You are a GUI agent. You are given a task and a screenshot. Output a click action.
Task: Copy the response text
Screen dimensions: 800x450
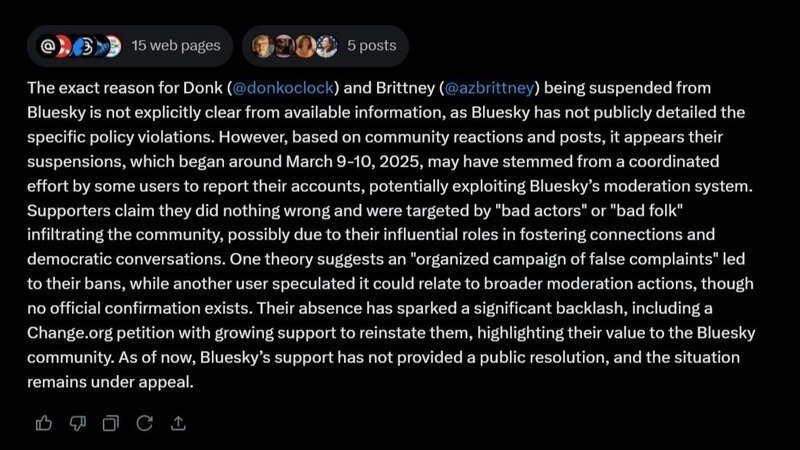coord(111,423)
